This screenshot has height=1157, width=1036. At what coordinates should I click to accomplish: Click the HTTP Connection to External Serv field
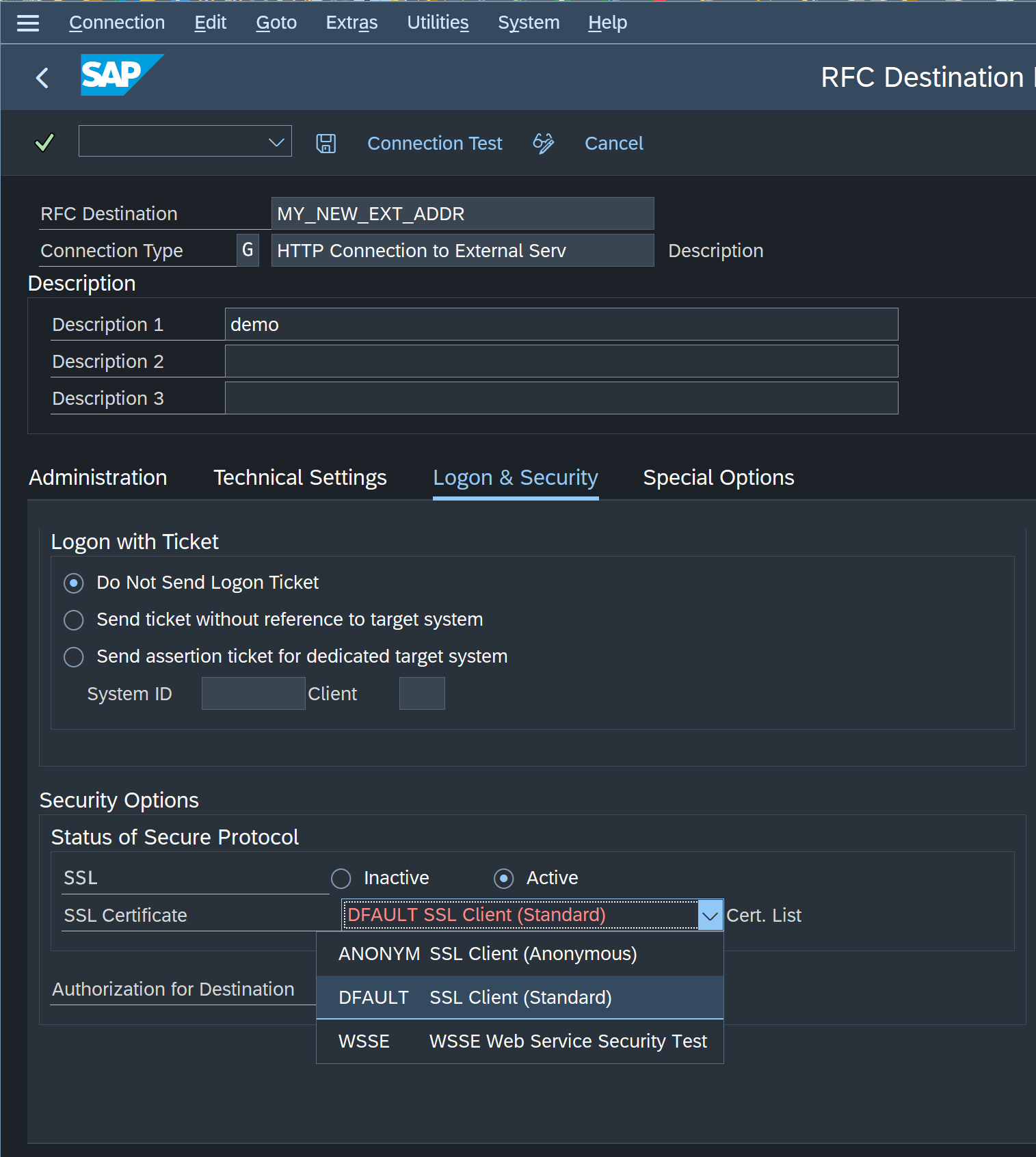tap(462, 250)
